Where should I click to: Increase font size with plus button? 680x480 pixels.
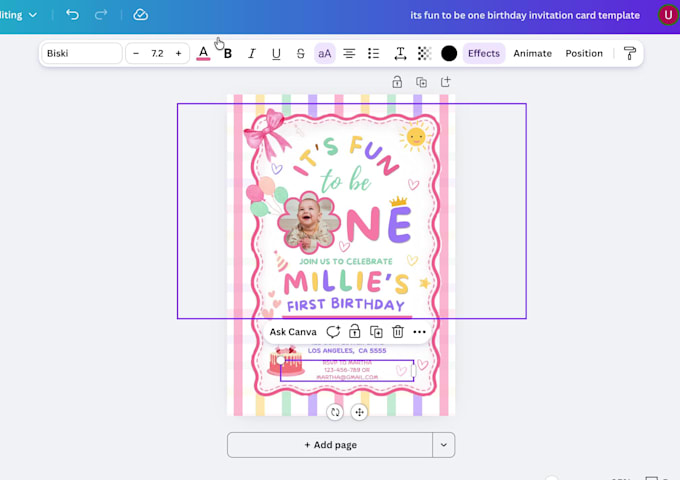click(178, 53)
